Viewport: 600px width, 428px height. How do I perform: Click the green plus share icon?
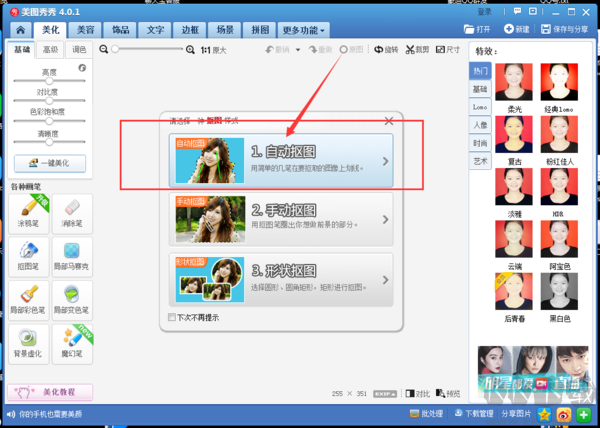pos(584,414)
